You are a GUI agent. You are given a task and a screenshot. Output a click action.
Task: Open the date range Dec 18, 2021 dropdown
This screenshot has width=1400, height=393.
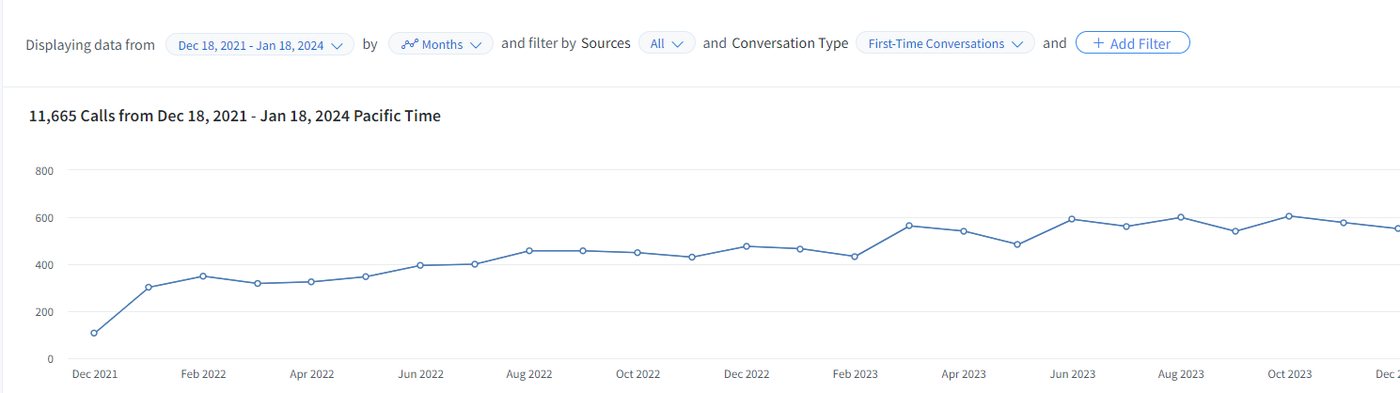260,44
